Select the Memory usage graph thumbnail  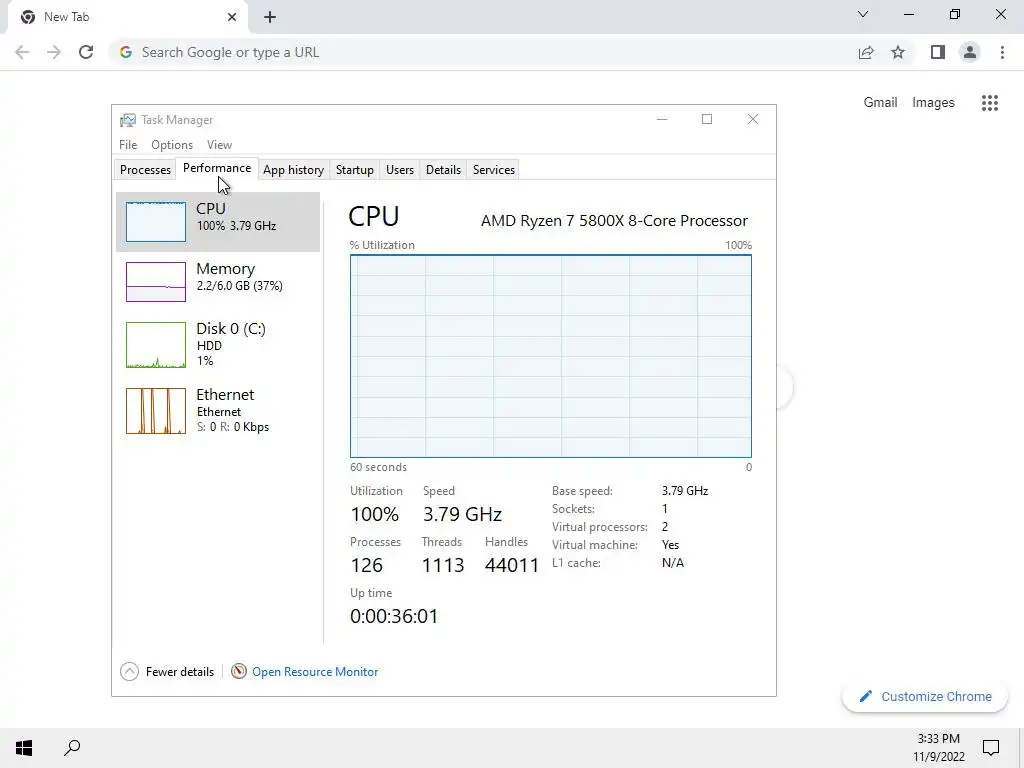point(156,282)
